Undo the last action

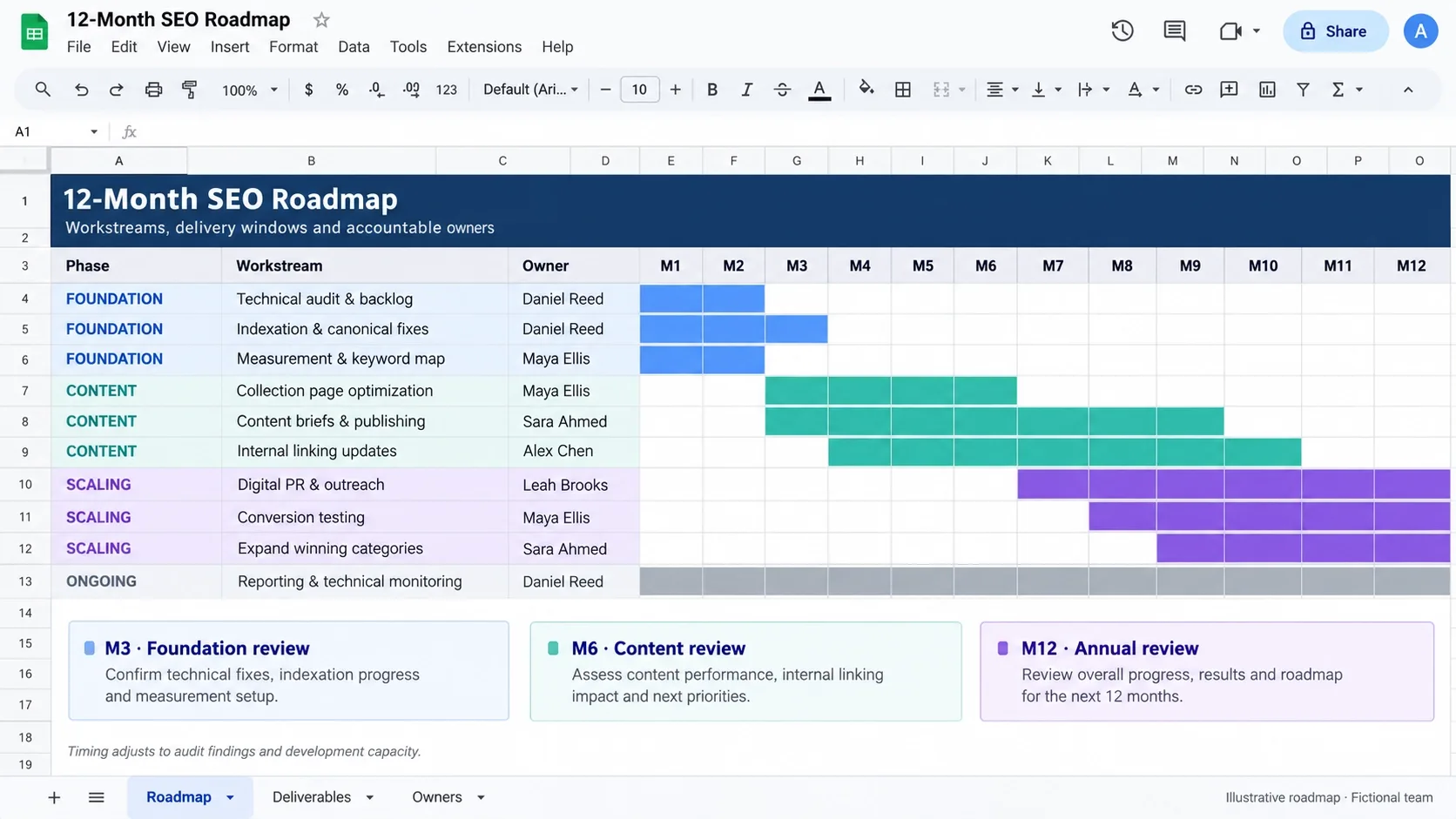[81, 90]
